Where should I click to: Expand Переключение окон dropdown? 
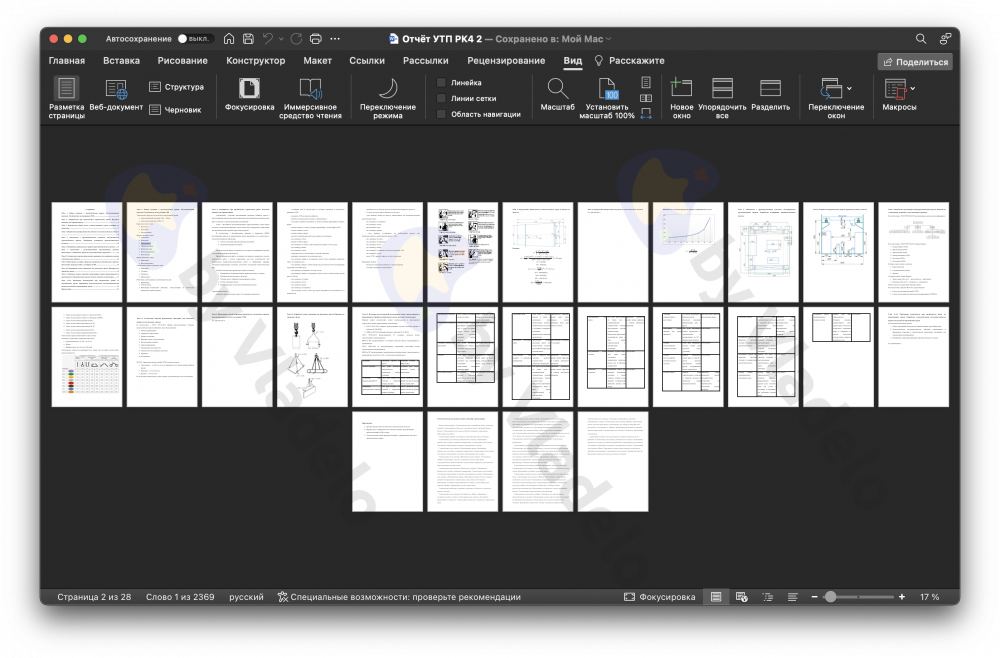click(849, 89)
